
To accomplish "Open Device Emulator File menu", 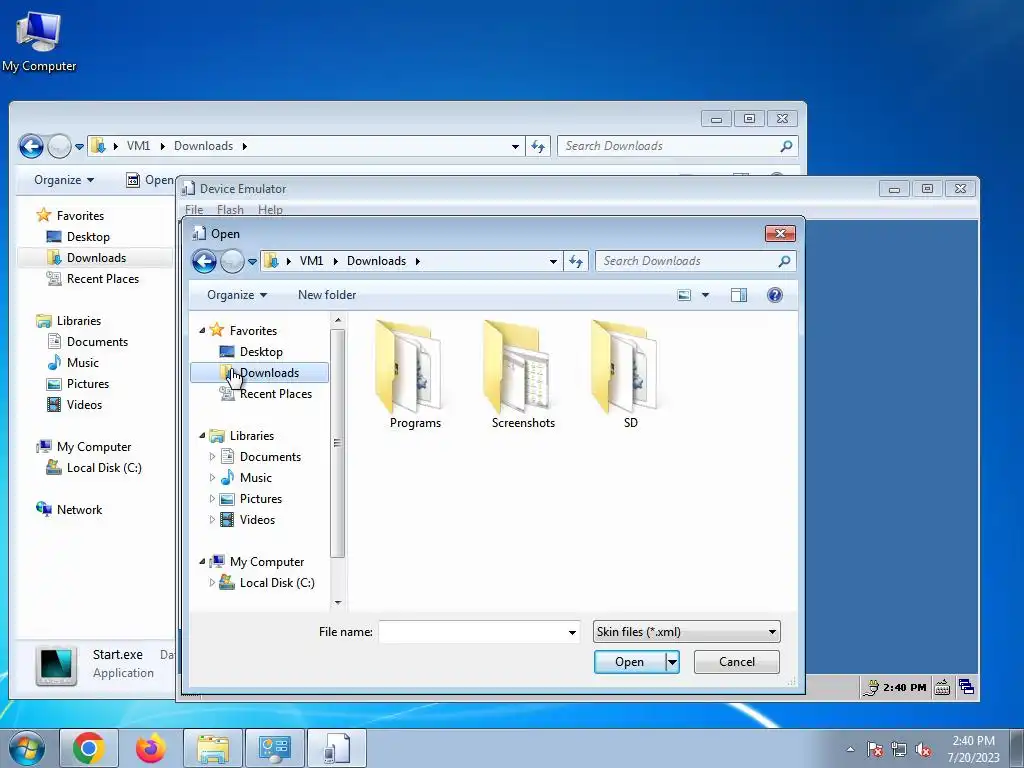I will (x=194, y=210).
